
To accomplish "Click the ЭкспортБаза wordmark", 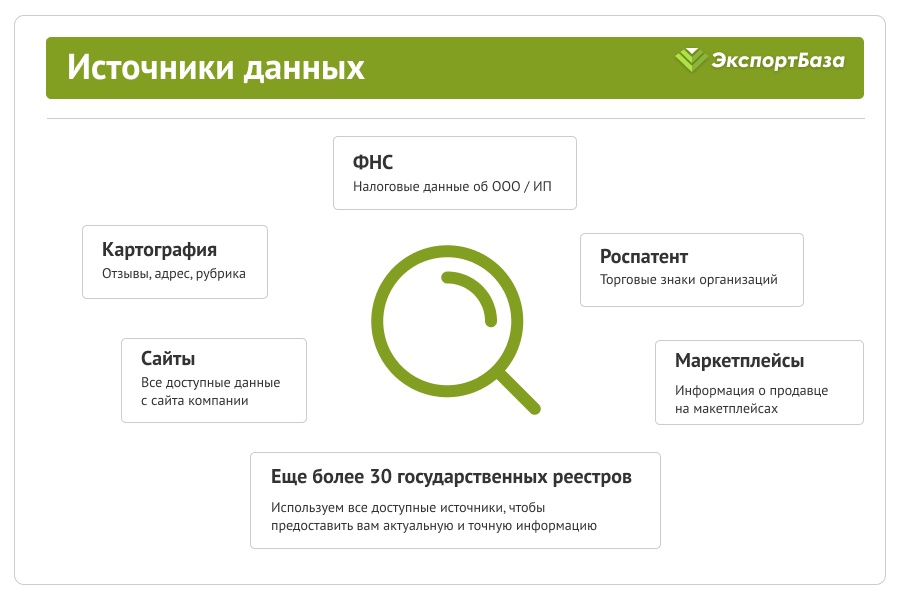I will pyautogui.click(x=780, y=62).
